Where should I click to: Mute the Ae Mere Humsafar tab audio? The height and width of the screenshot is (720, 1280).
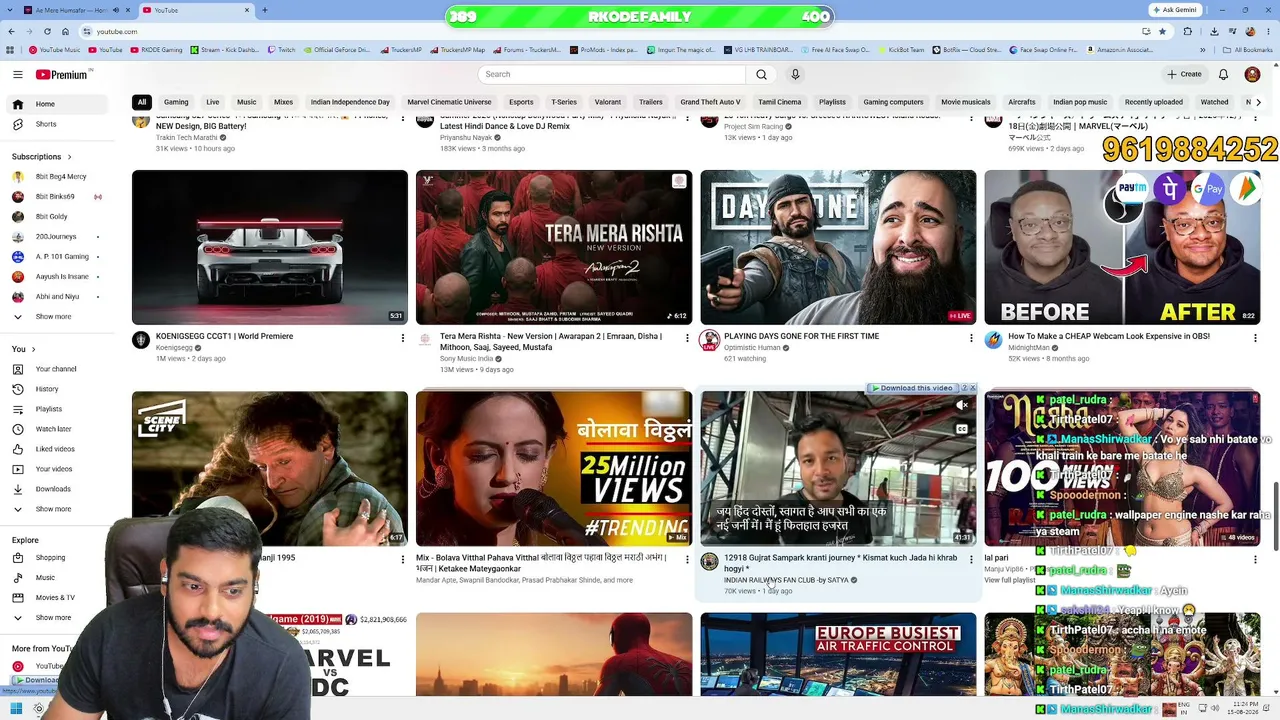pyautogui.click(x=114, y=10)
